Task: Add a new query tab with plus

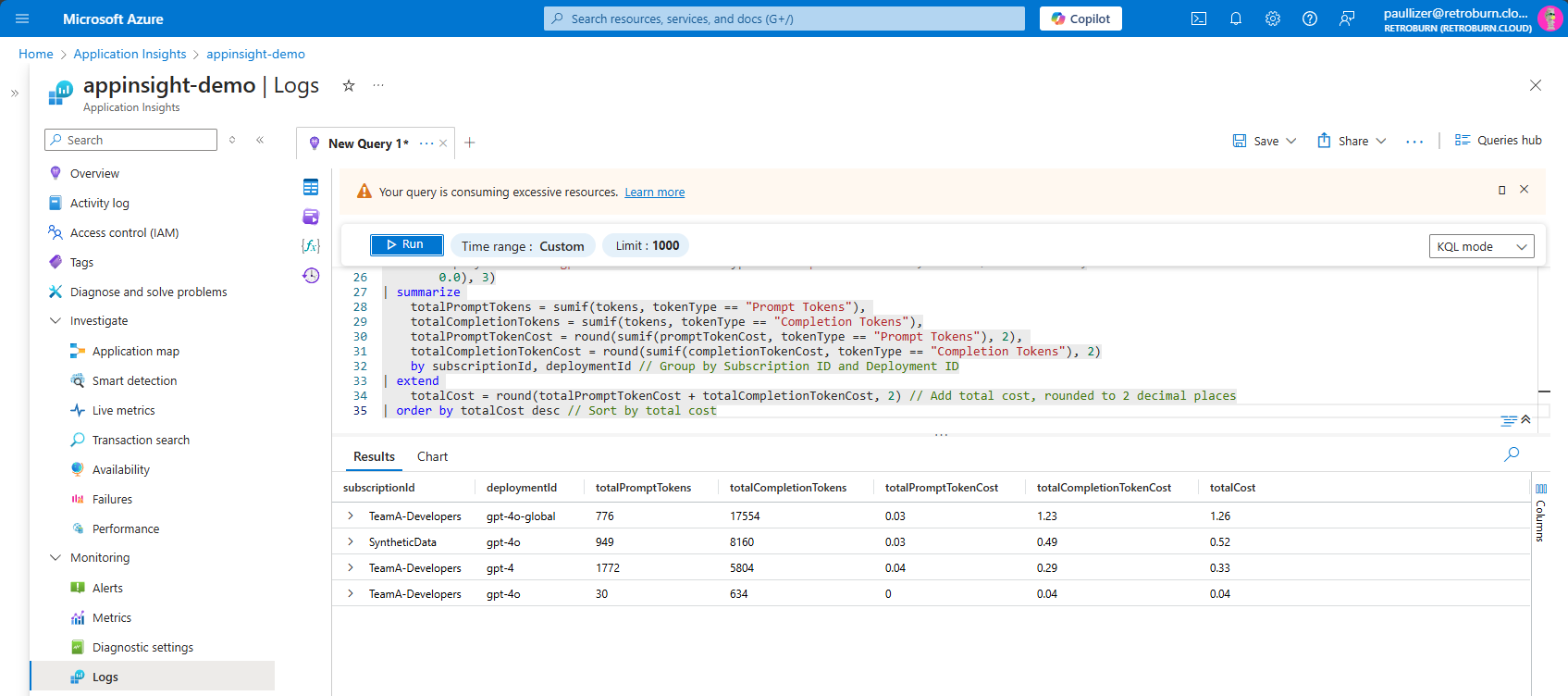Action: click(x=470, y=143)
